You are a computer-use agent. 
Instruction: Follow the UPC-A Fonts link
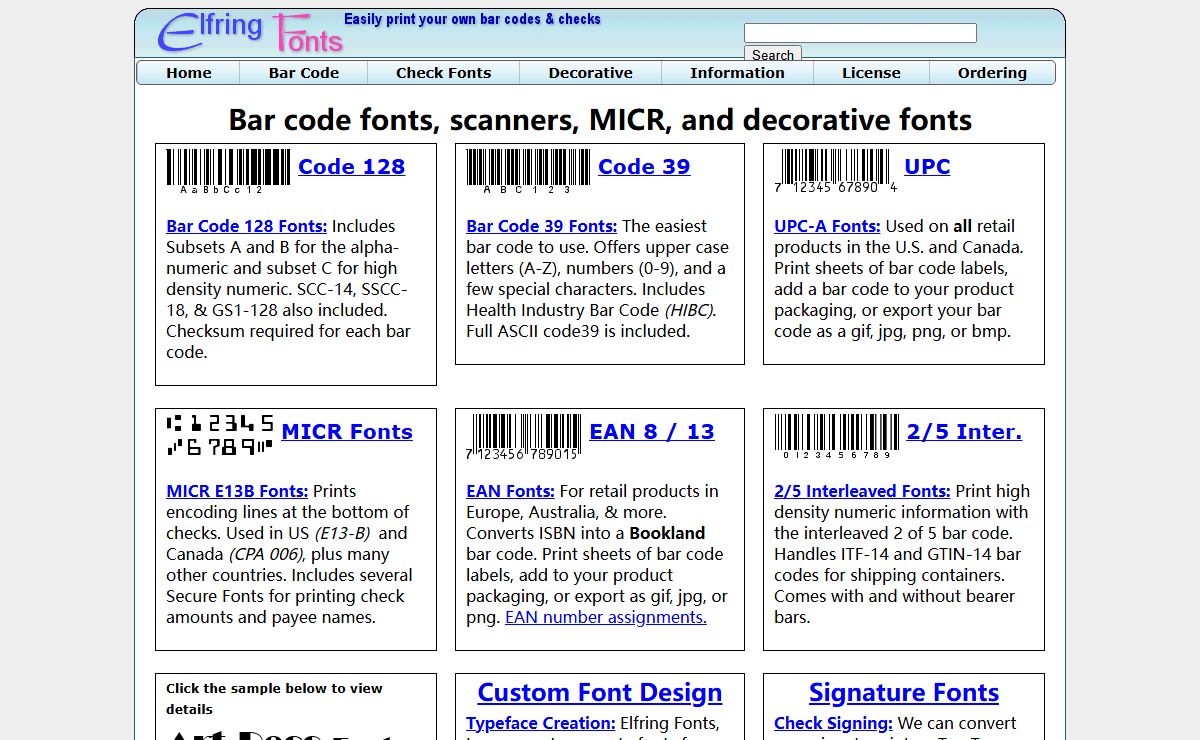[x=827, y=226]
